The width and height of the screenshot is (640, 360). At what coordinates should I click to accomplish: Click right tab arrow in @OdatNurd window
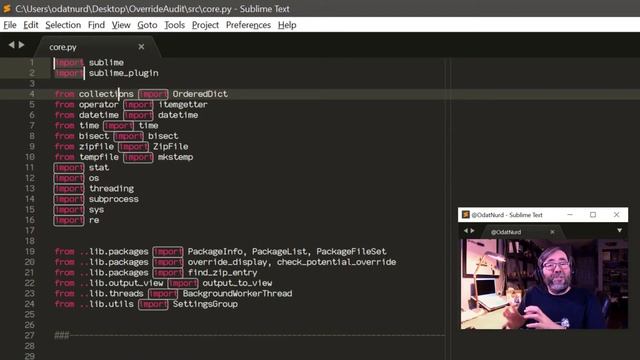pyautogui.click(x=473, y=231)
